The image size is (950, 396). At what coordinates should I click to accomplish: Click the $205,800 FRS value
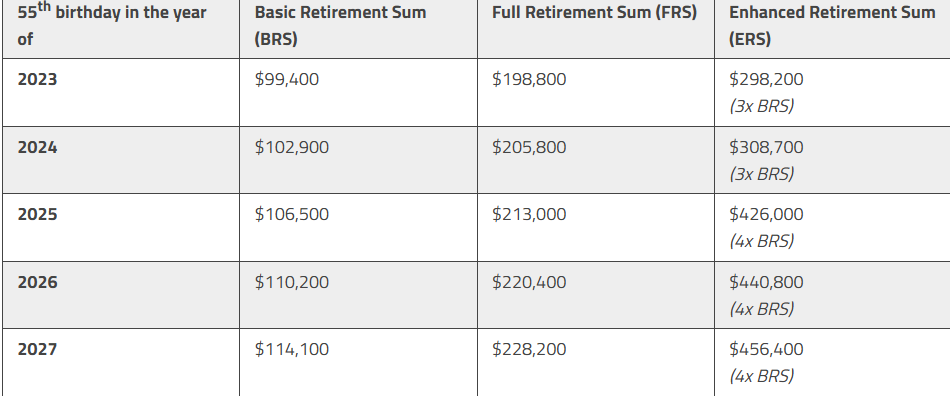529,147
